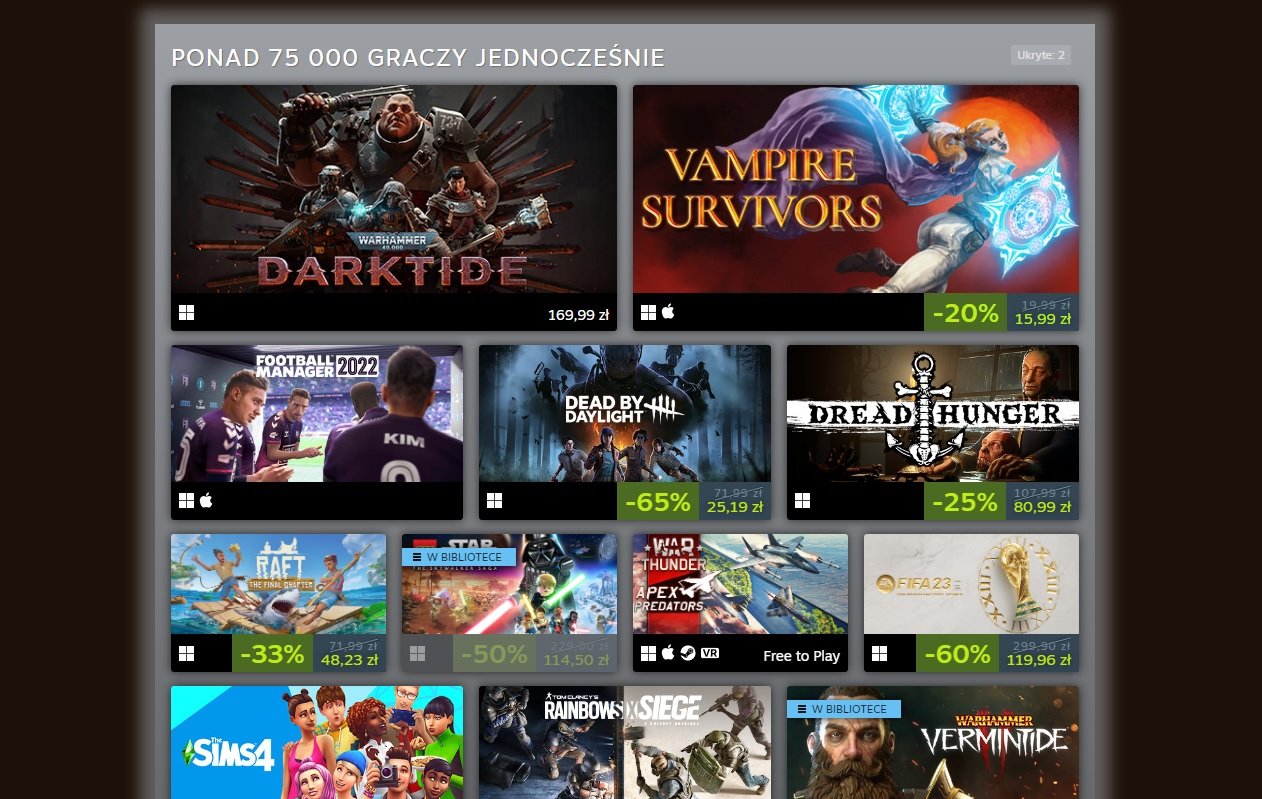Click the Steam icon on War Thunder tile

[688, 653]
